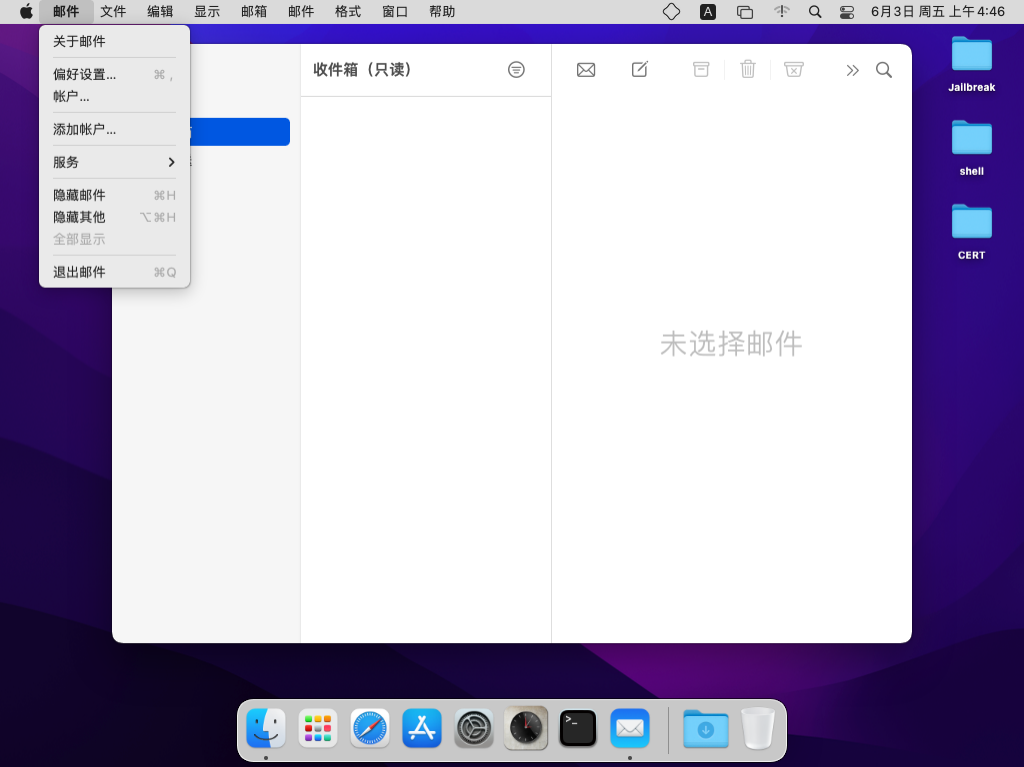Select 关于邮件 menu entry
This screenshot has width=1024, height=767.
coord(115,41)
